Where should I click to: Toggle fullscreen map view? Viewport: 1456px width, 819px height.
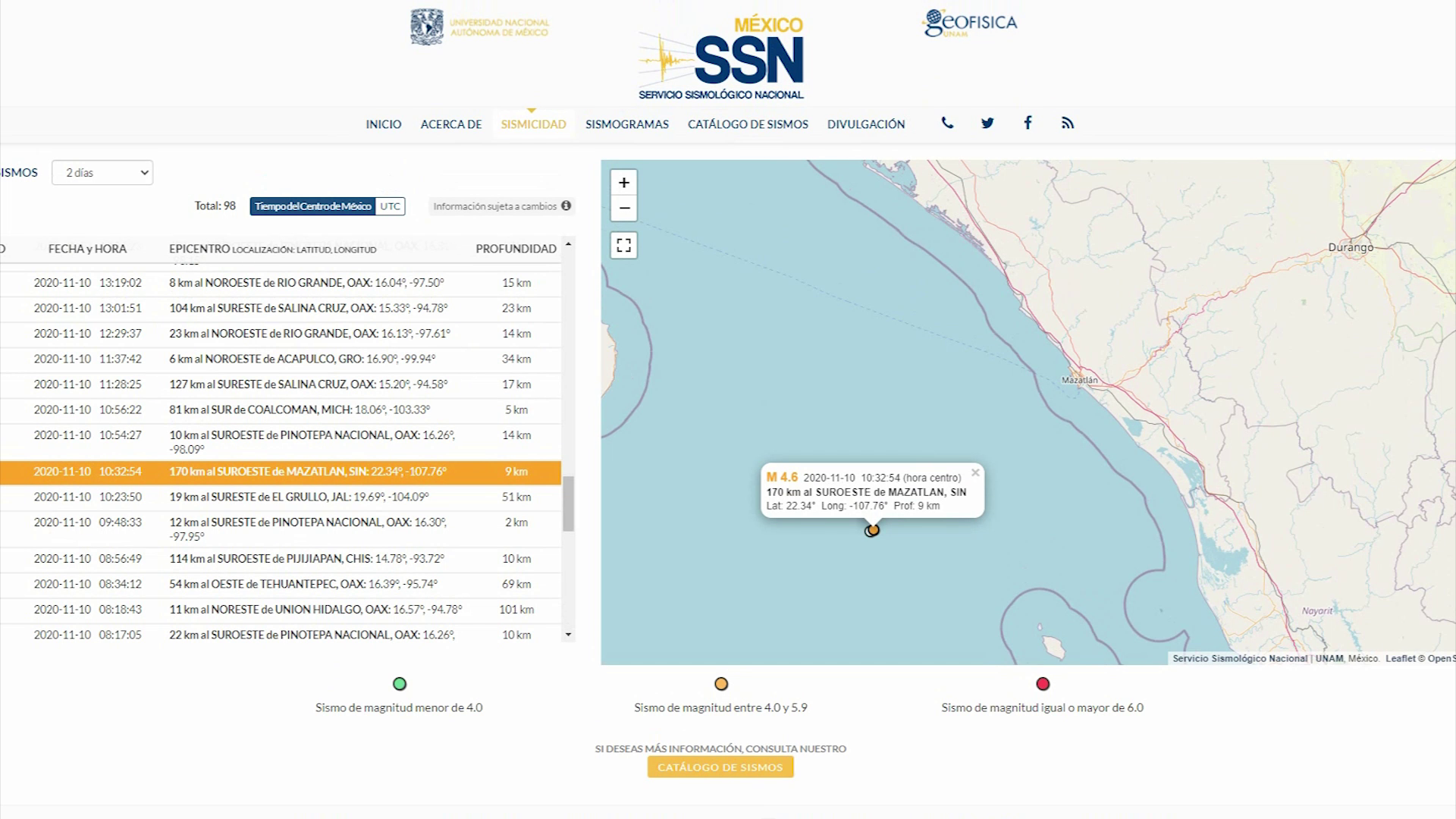point(623,245)
